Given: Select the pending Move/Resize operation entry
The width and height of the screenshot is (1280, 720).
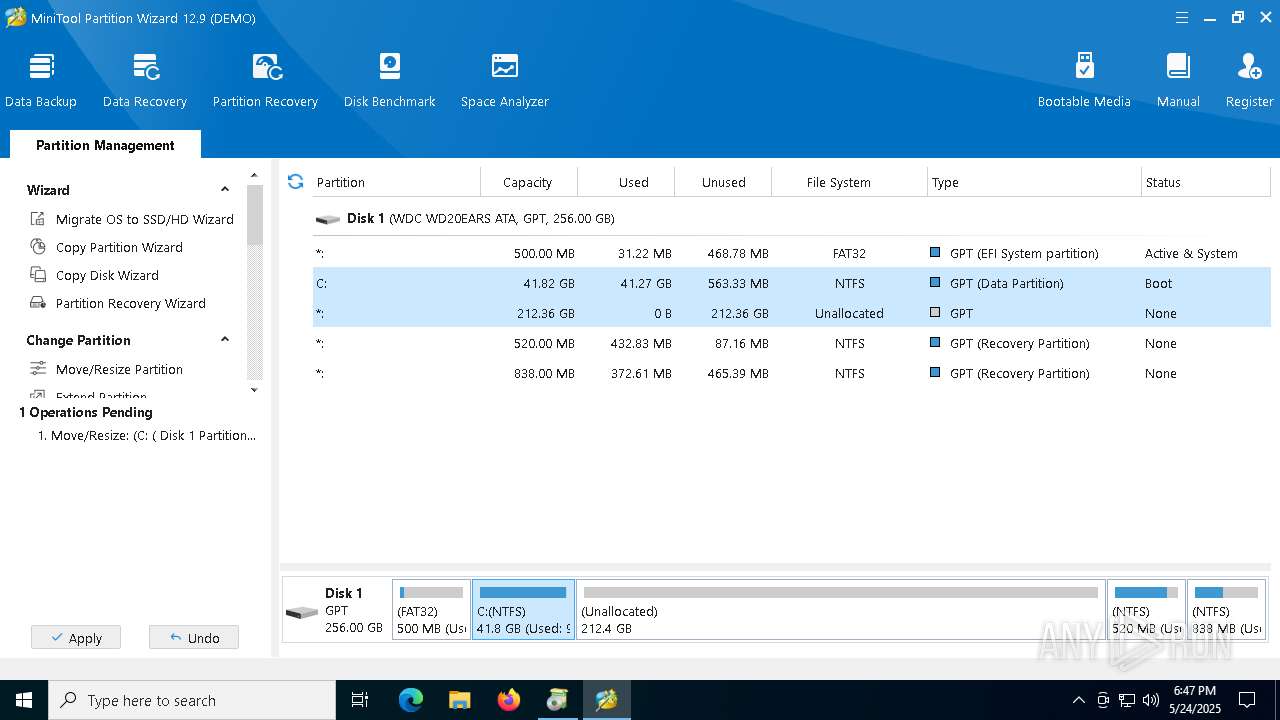Looking at the screenshot, I should [147, 436].
